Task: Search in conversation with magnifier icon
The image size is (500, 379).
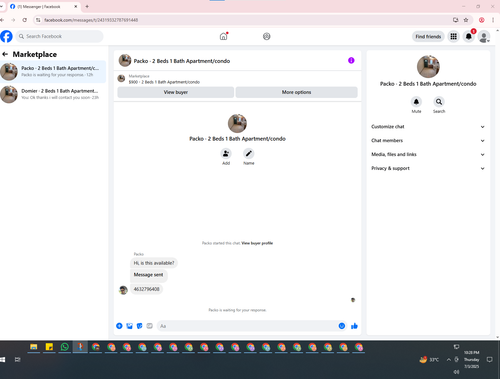Action: (x=439, y=101)
